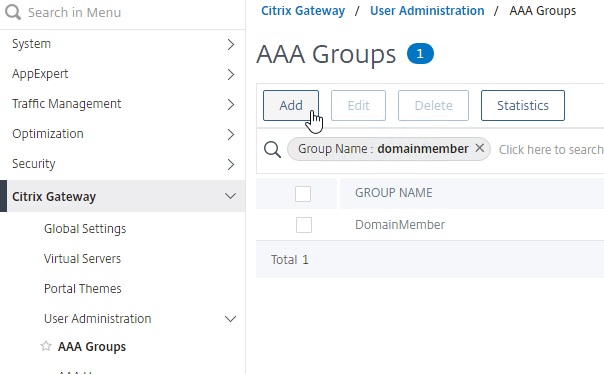Expand Traffic Management section arrow
This screenshot has width=604, height=374.
tap(231, 104)
